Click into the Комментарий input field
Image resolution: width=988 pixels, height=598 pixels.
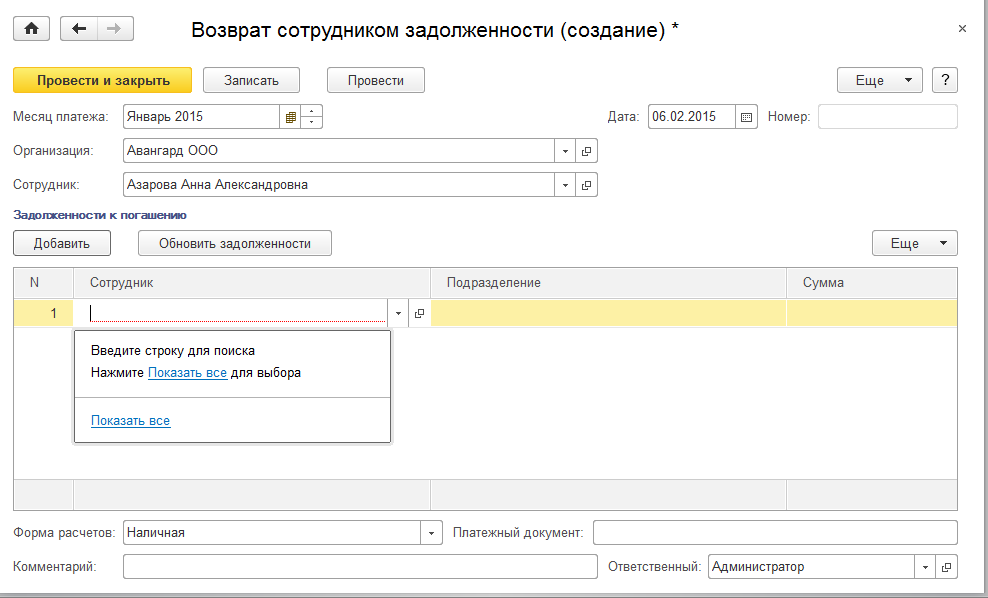click(x=360, y=567)
